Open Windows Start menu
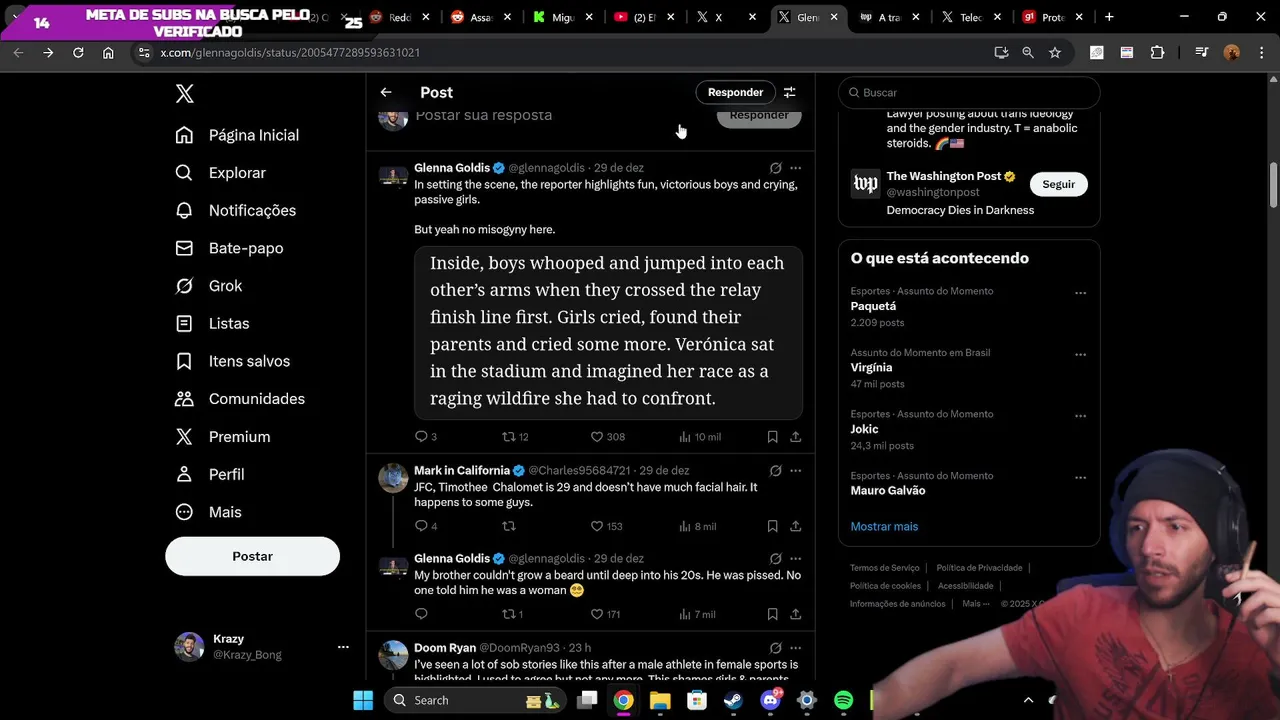Screen dimensions: 1280x720 point(363,700)
